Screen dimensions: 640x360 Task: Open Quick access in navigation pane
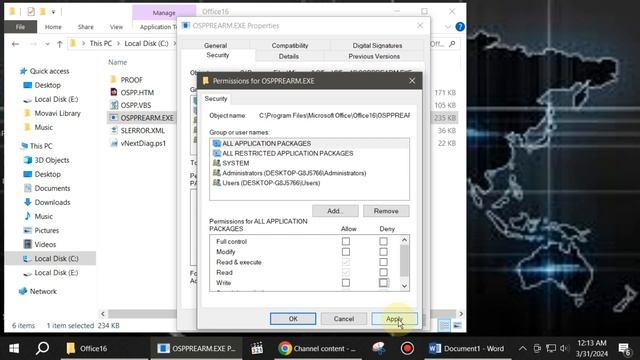pos(44,71)
